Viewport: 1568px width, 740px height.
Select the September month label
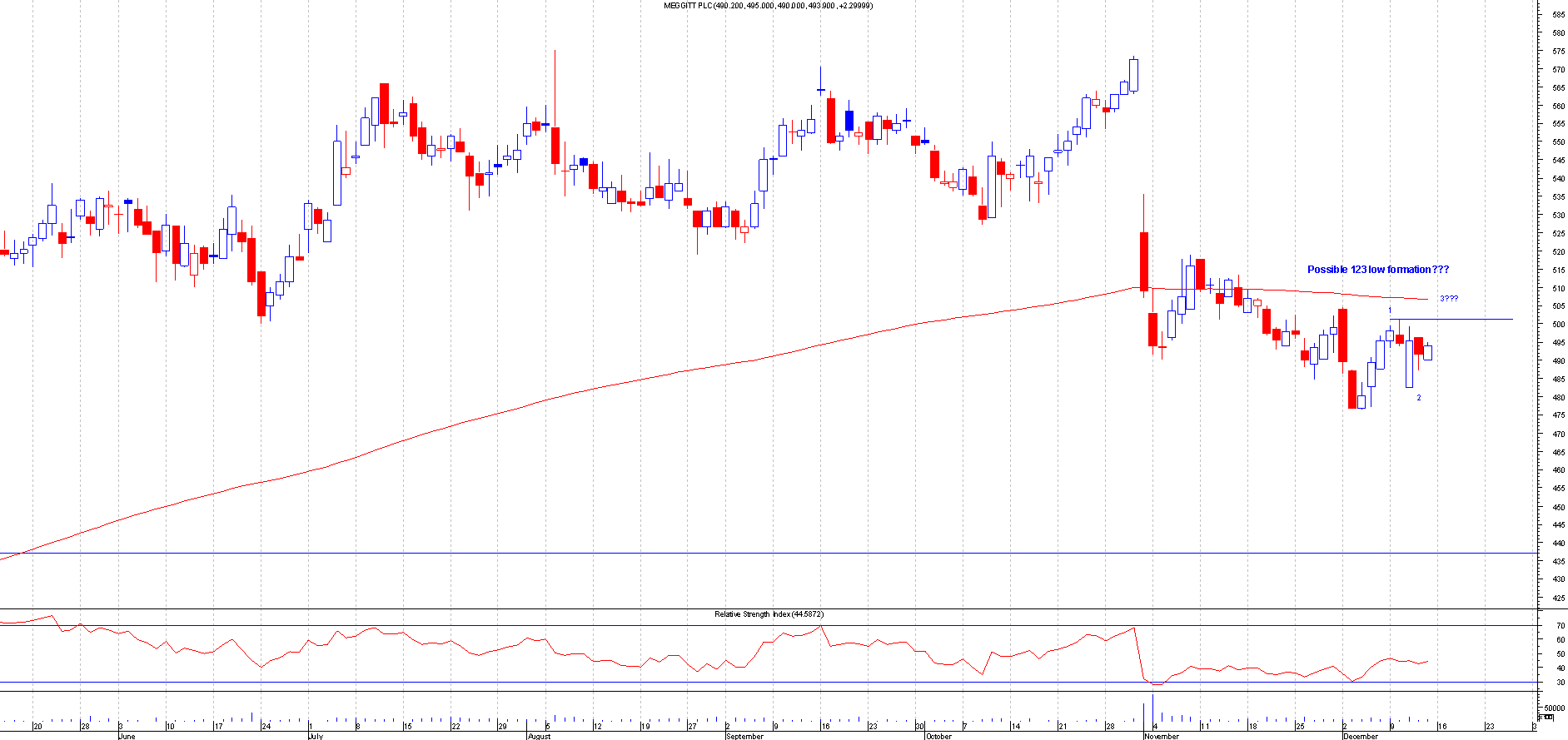(744, 737)
